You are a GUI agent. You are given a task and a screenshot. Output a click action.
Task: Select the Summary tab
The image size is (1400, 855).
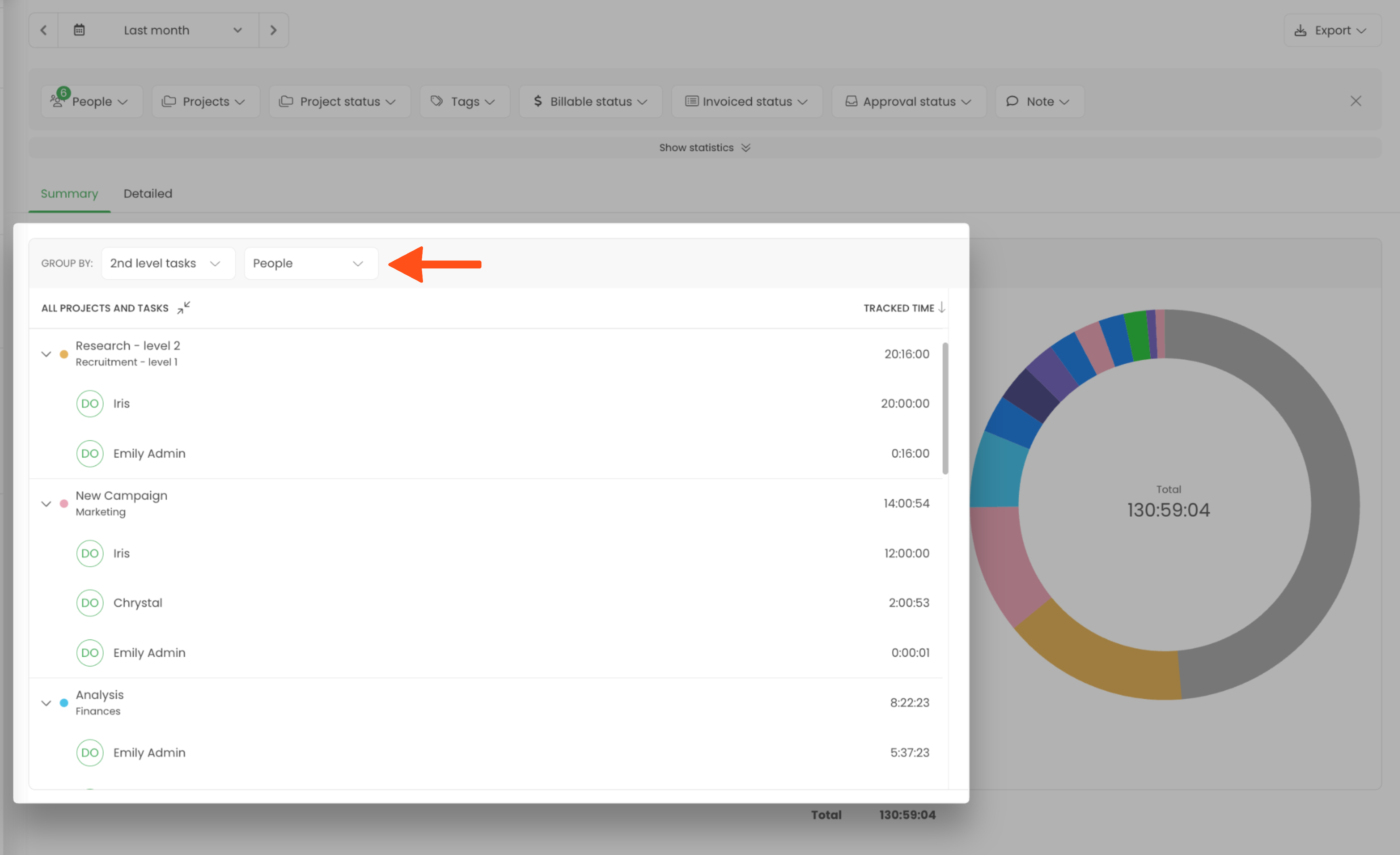point(69,193)
